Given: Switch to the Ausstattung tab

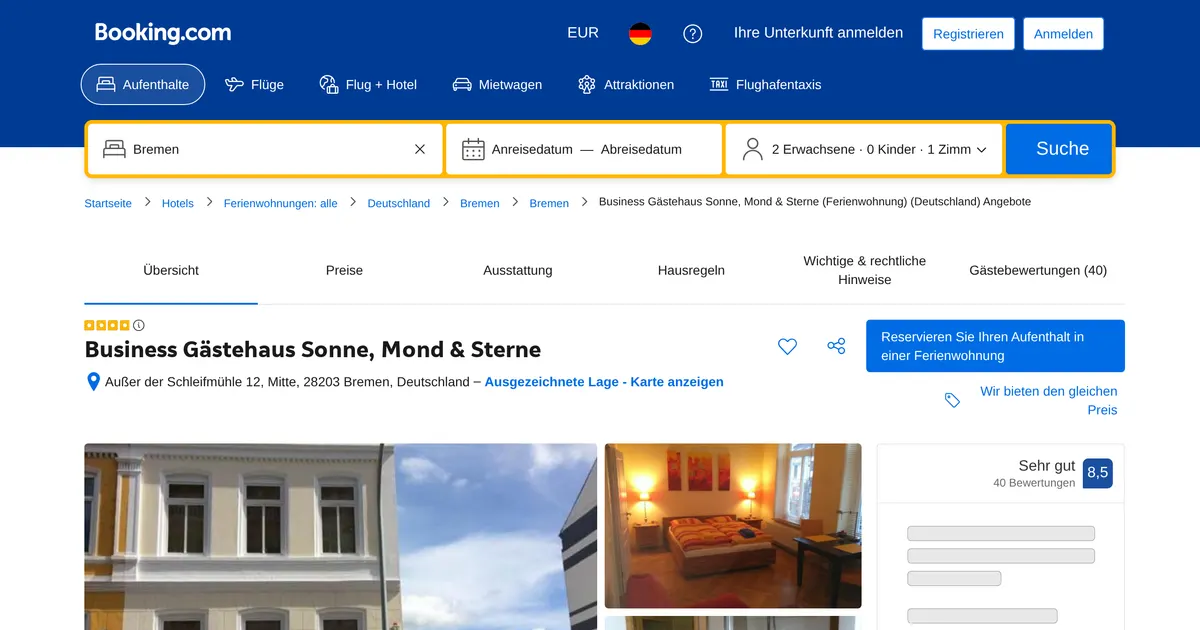Looking at the screenshot, I should coord(518,270).
